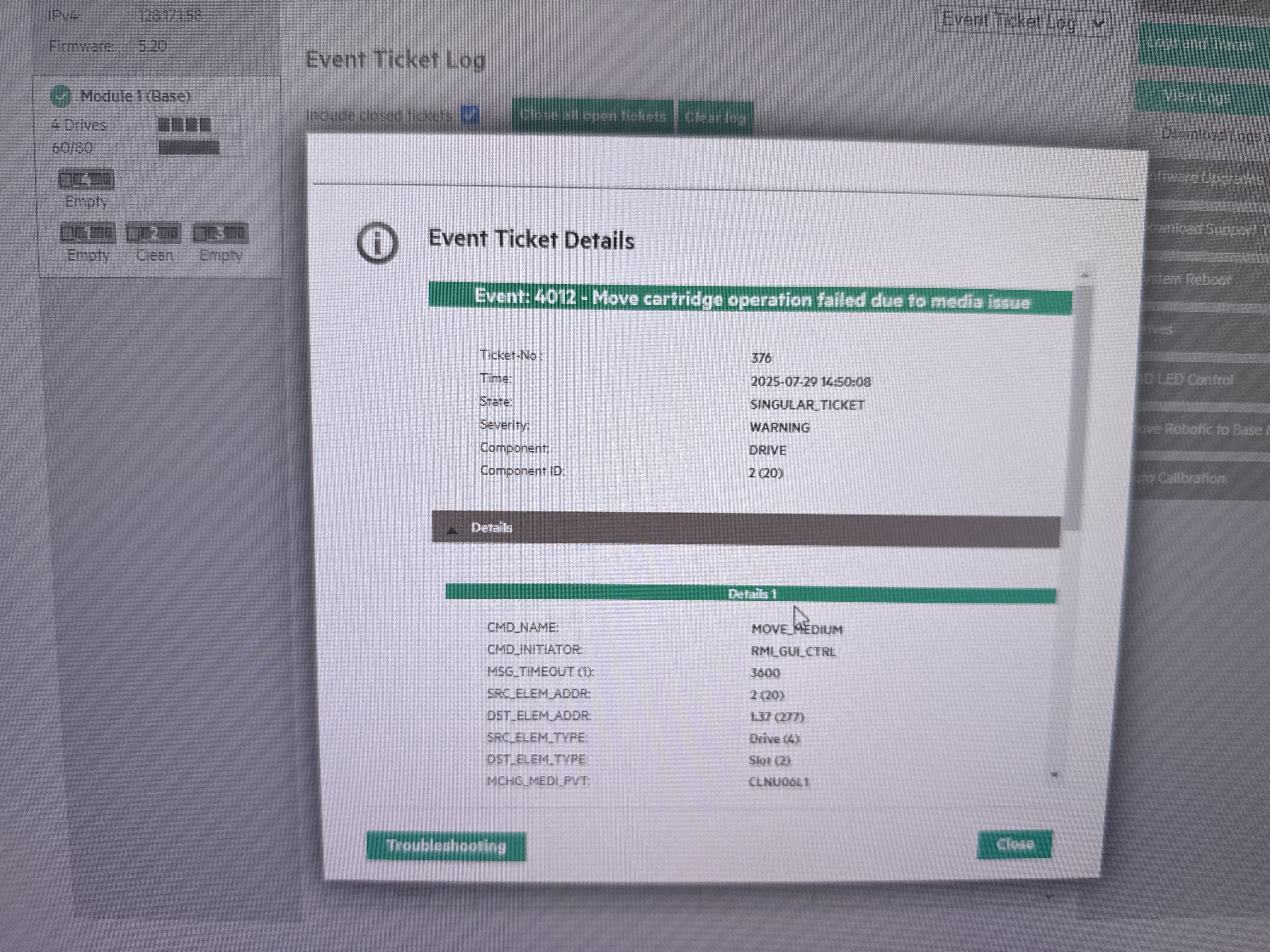
Task: Select the drive 4 icon labeled Empty
Action: click(x=86, y=180)
